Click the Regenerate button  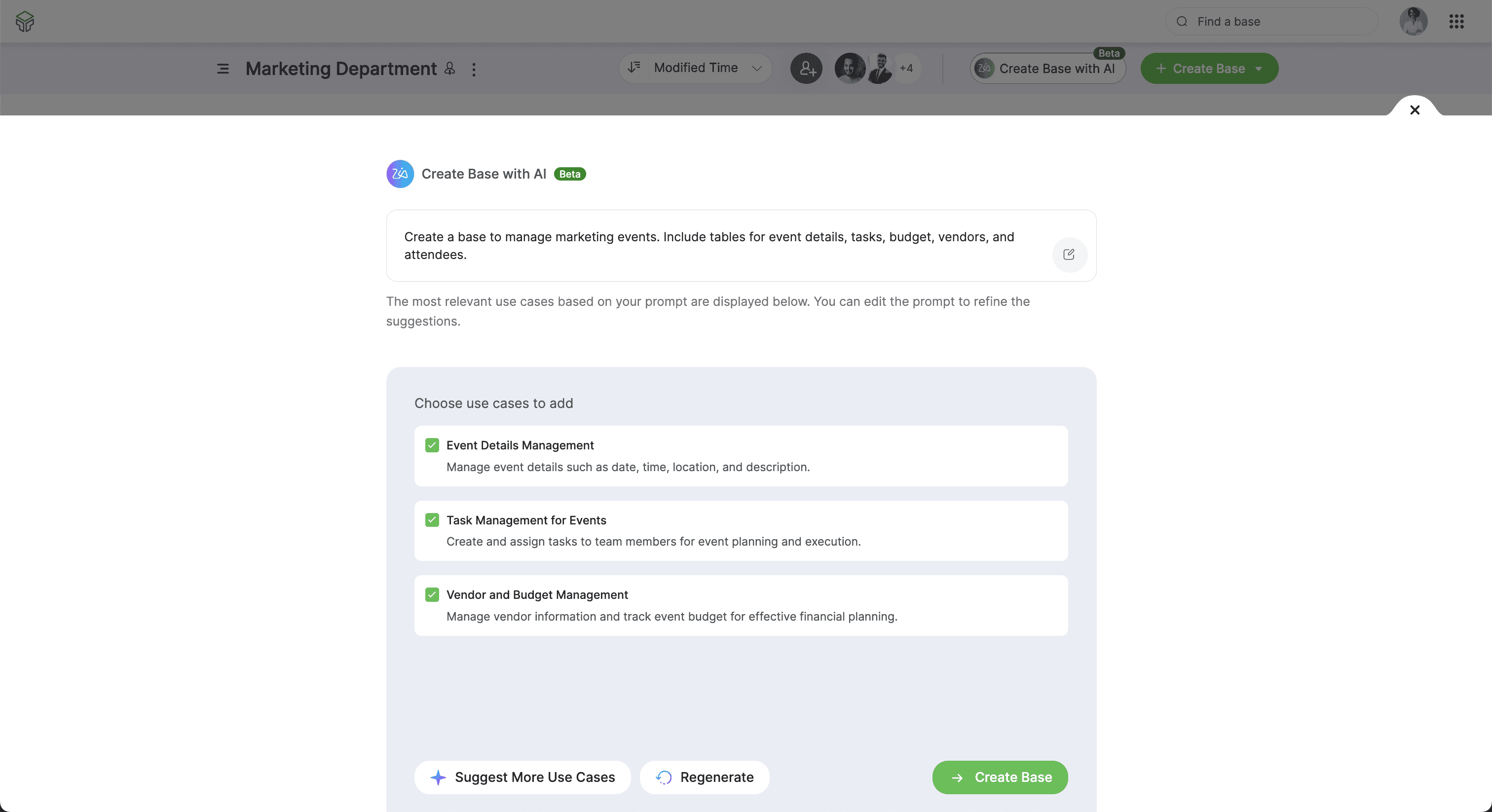coord(704,777)
